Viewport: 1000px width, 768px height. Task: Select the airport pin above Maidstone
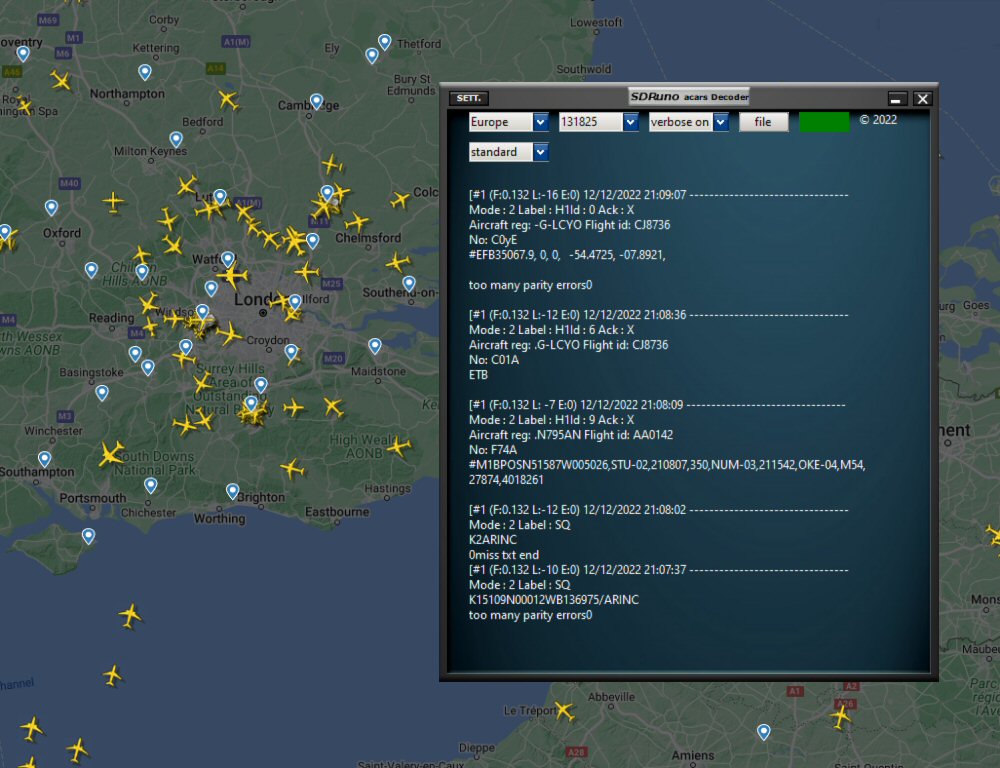(x=375, y=346)
